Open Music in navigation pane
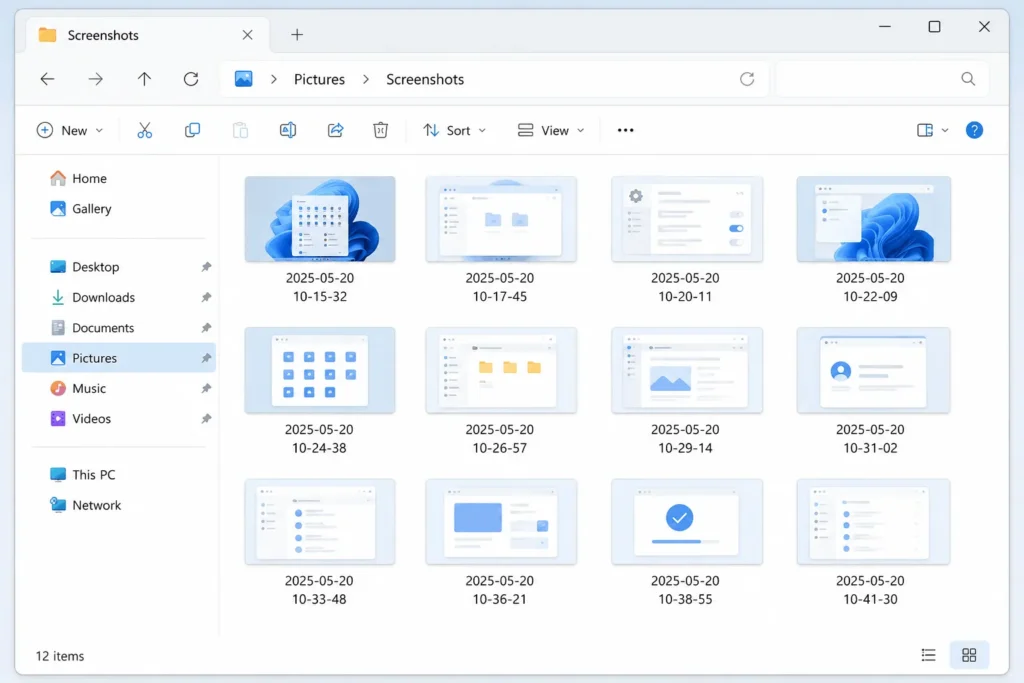The width and height of the screenshot is (1024, 683). pos(119,388)
